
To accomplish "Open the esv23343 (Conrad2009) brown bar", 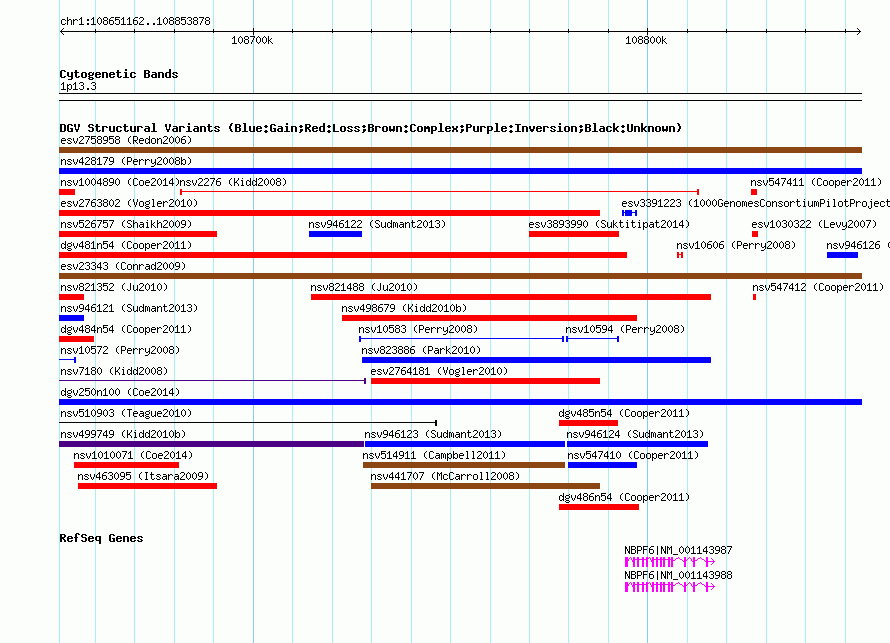I will tap(460, 276).
